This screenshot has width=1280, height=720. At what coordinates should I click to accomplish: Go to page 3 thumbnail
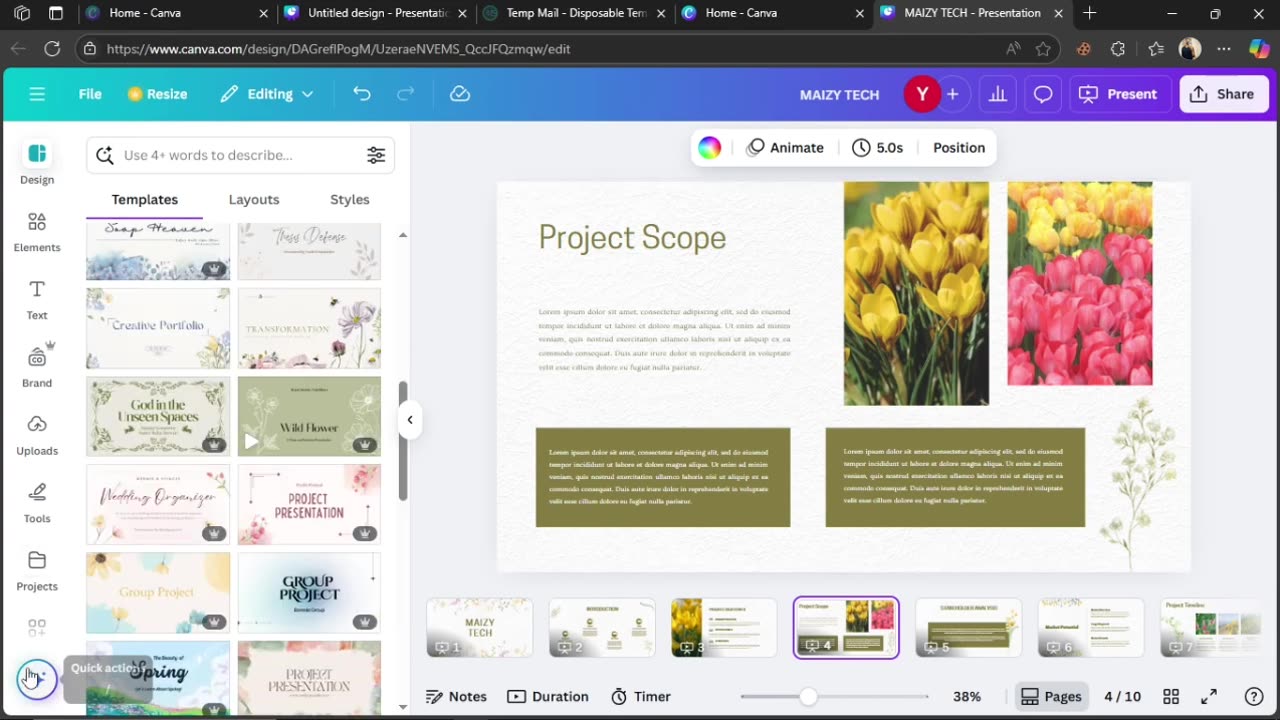(x=724, y=628)
